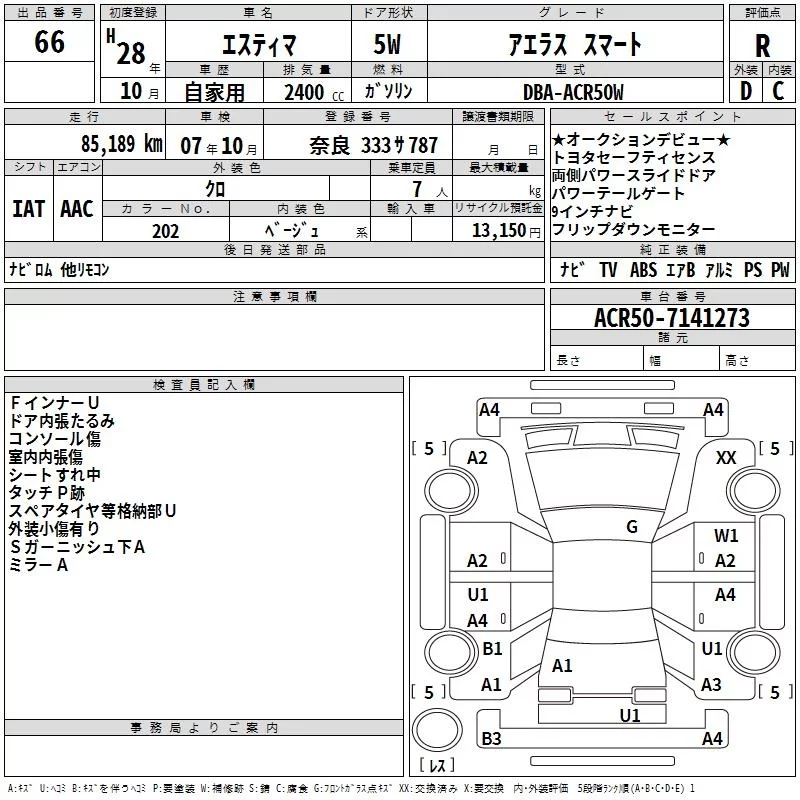Click the "レス" spare tire label

point(437,765)
